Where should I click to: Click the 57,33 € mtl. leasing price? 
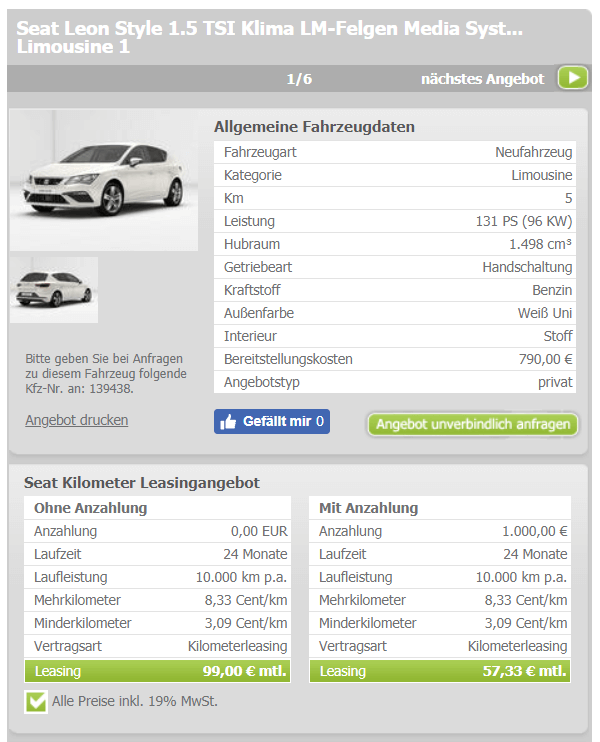(x=524, y=671)
